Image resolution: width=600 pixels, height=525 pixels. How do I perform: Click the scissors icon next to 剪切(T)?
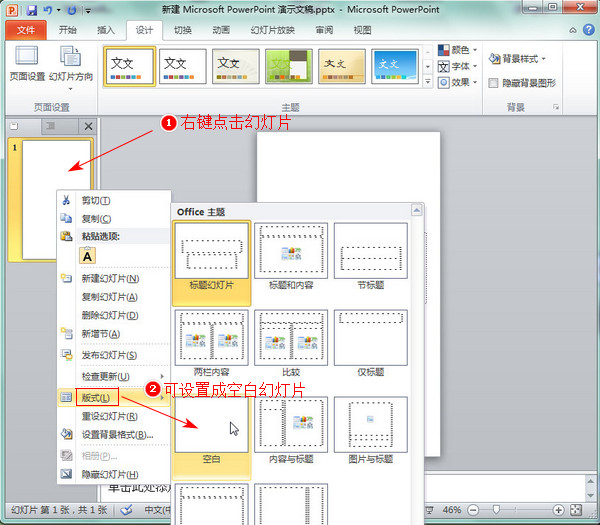pyautogui.click(x=66, y=200)
